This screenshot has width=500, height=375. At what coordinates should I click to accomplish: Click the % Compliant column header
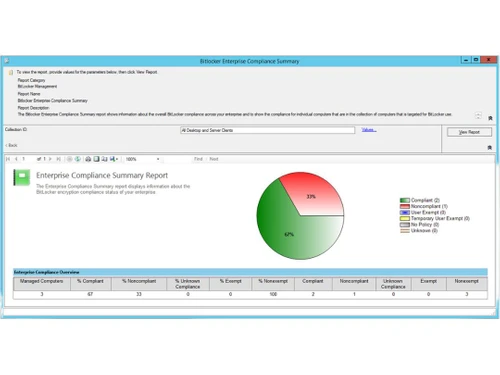coord(90,284)
